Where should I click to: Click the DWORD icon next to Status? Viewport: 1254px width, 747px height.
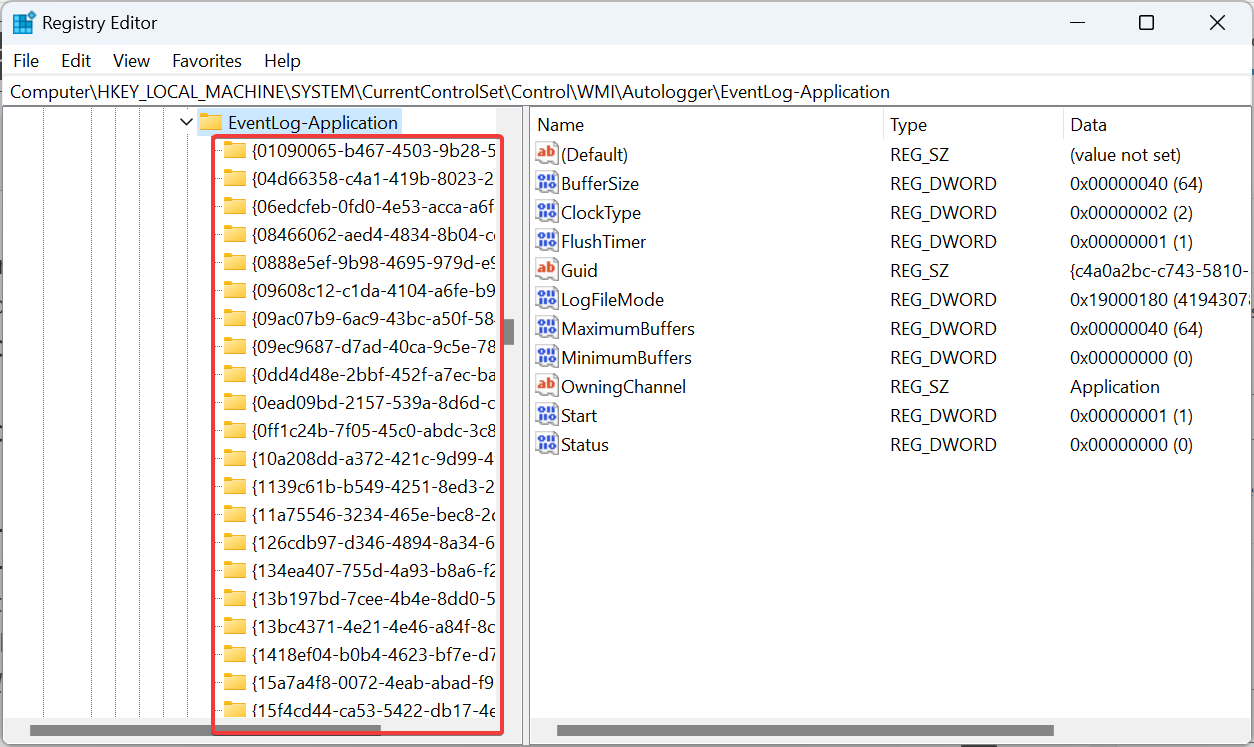coord(546,443)
